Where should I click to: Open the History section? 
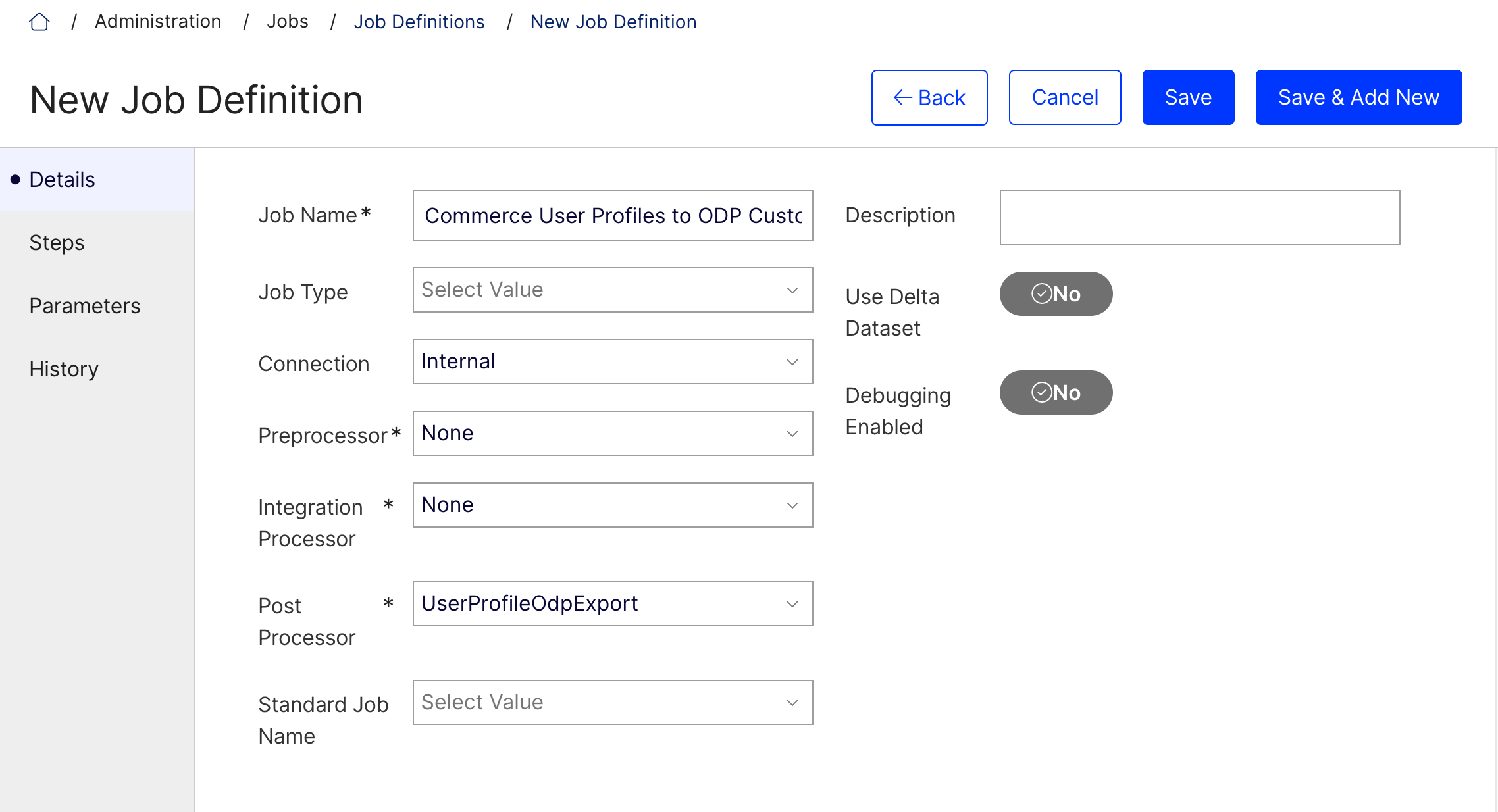click(63, 368)
